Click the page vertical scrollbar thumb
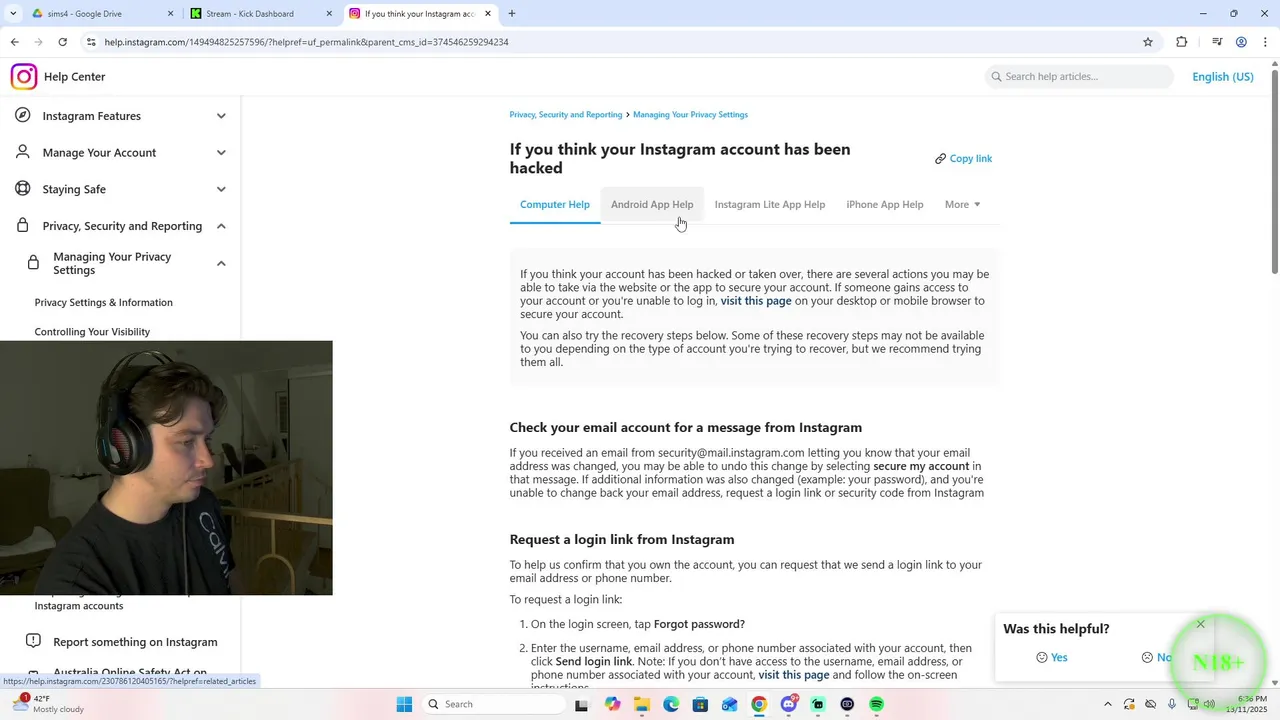 click(x=1274, y=171)
